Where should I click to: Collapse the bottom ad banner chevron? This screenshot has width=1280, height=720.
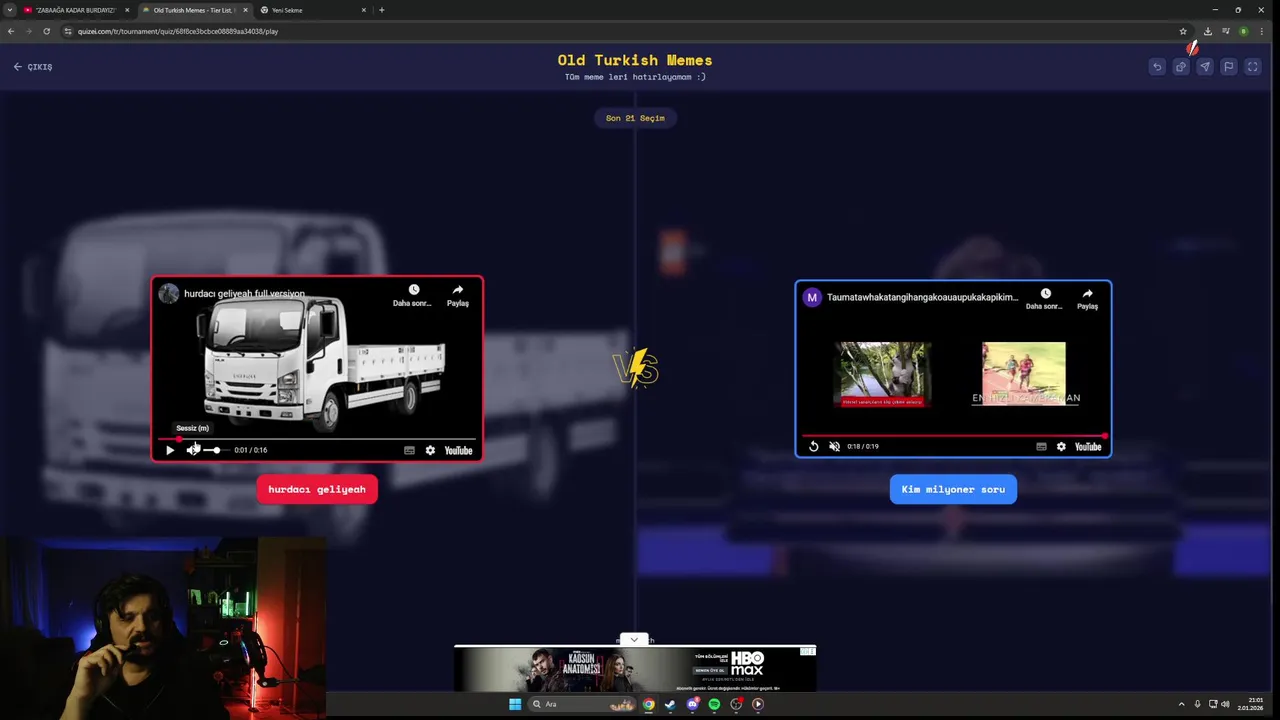point(634,640)
